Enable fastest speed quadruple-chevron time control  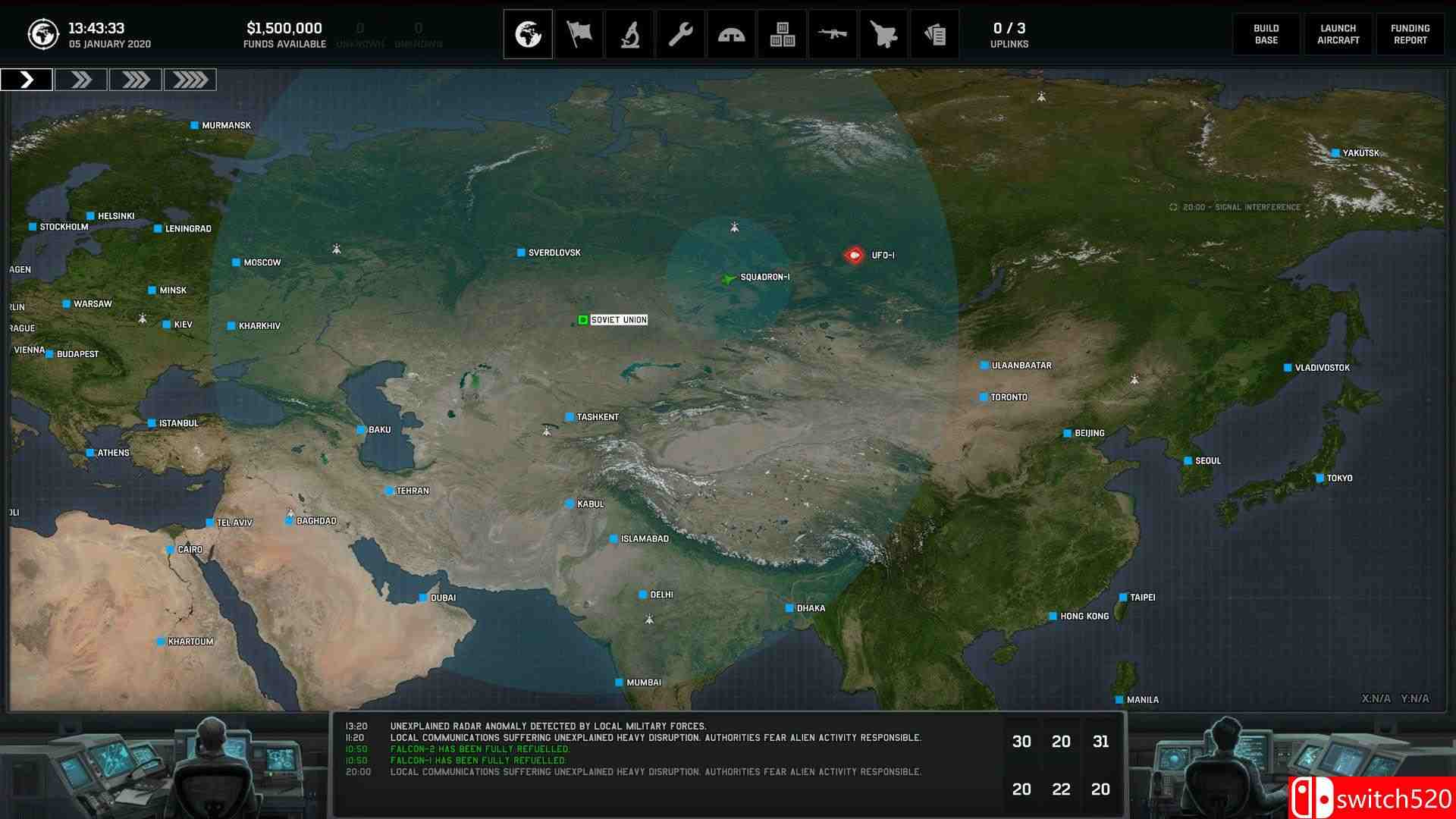point(191,79)
